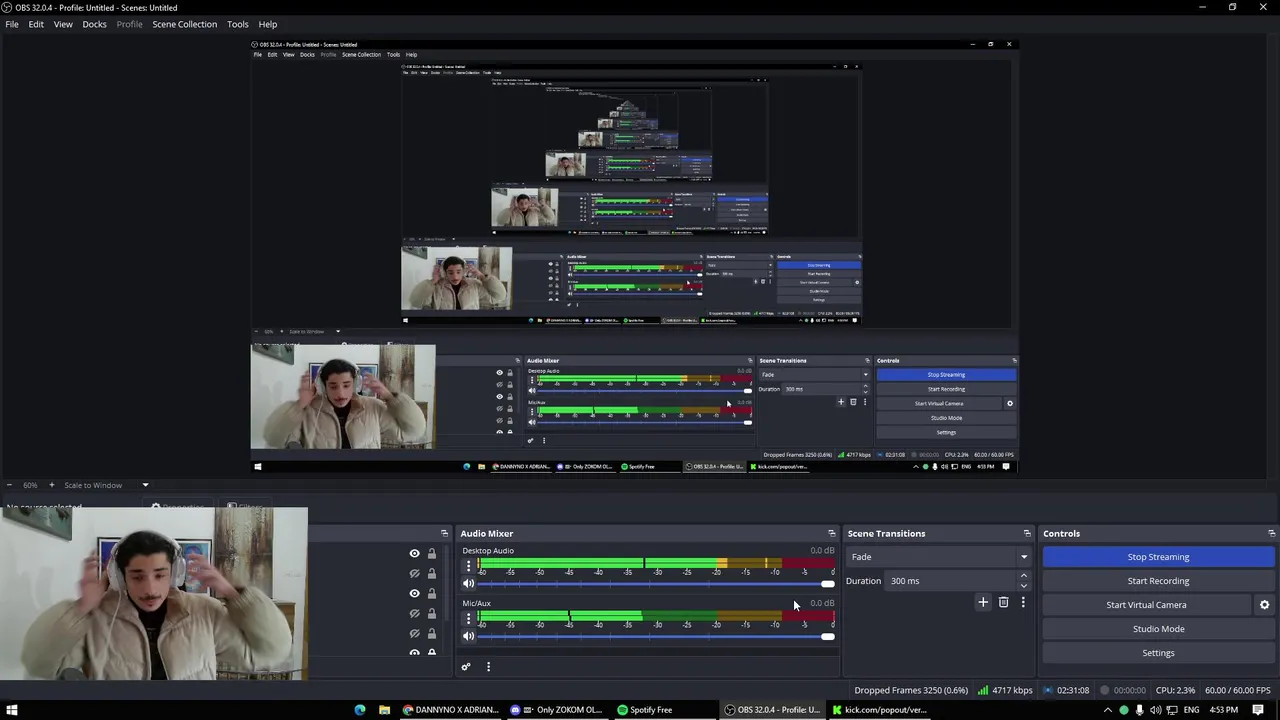Image resolution: width=1280 pixels, height=720 pixels.
Task: Click the 02:31:08 streaming timer
Action: coord(1066,690)
